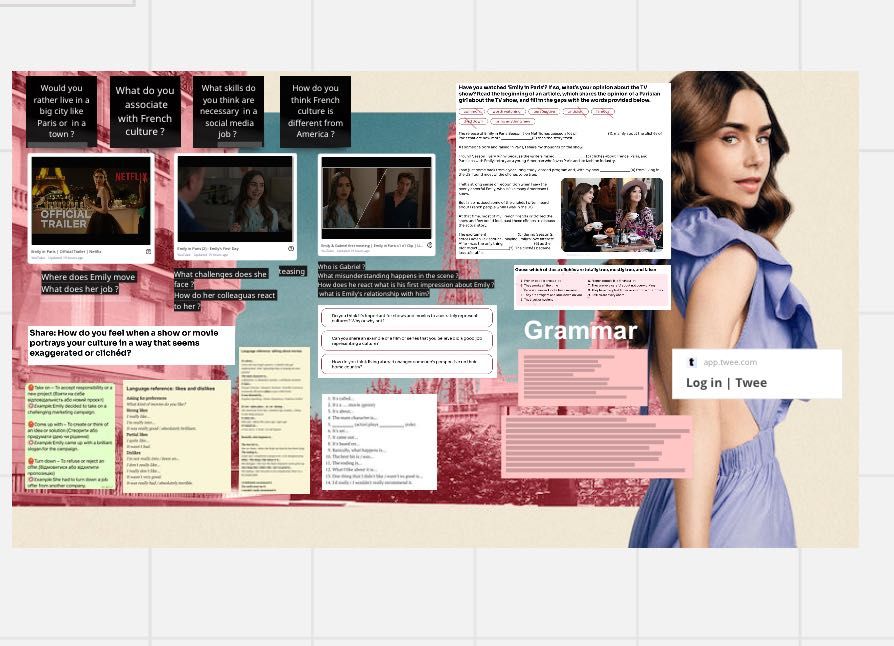The height and width of the screenshot is (646, 894).
Task: Open the Emily and Gabriel first meeting thumbnail
Action: coord(376,198)
